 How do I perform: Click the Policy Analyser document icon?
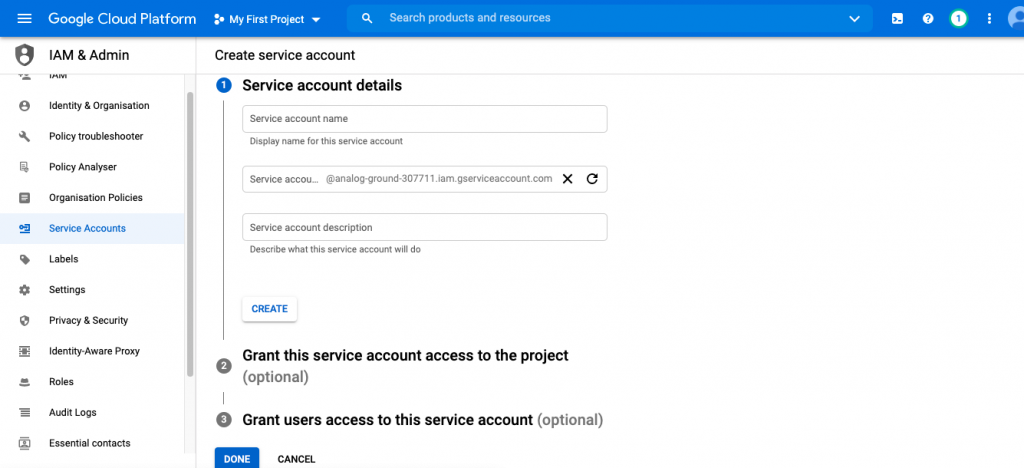tap(25, 167)
